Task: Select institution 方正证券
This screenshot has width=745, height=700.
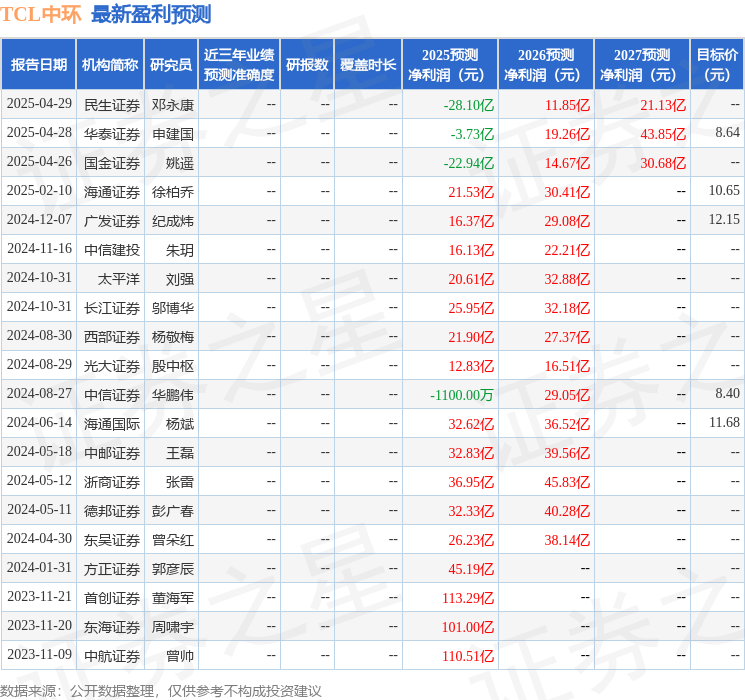Action: pyautogui.click(x=112, y=568)
